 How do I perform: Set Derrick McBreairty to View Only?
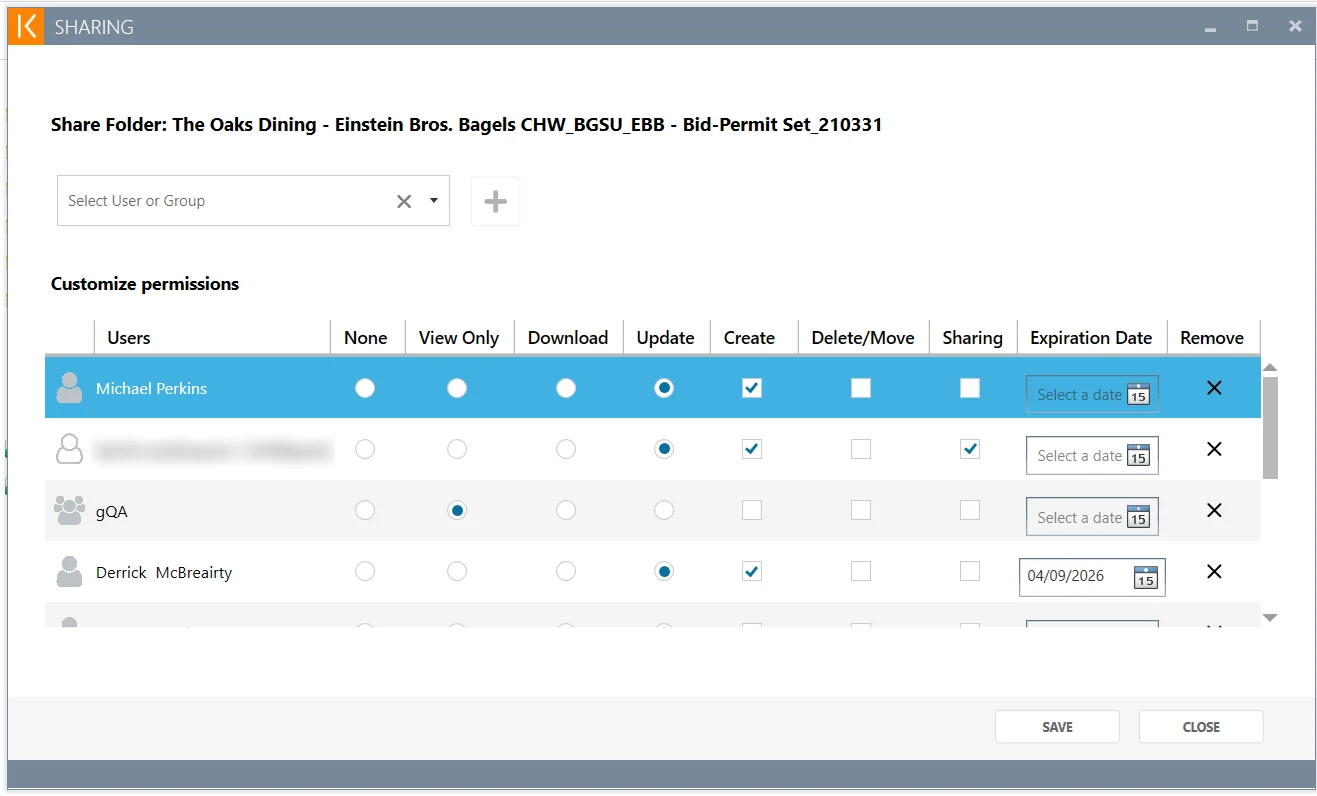pos(457,571)
